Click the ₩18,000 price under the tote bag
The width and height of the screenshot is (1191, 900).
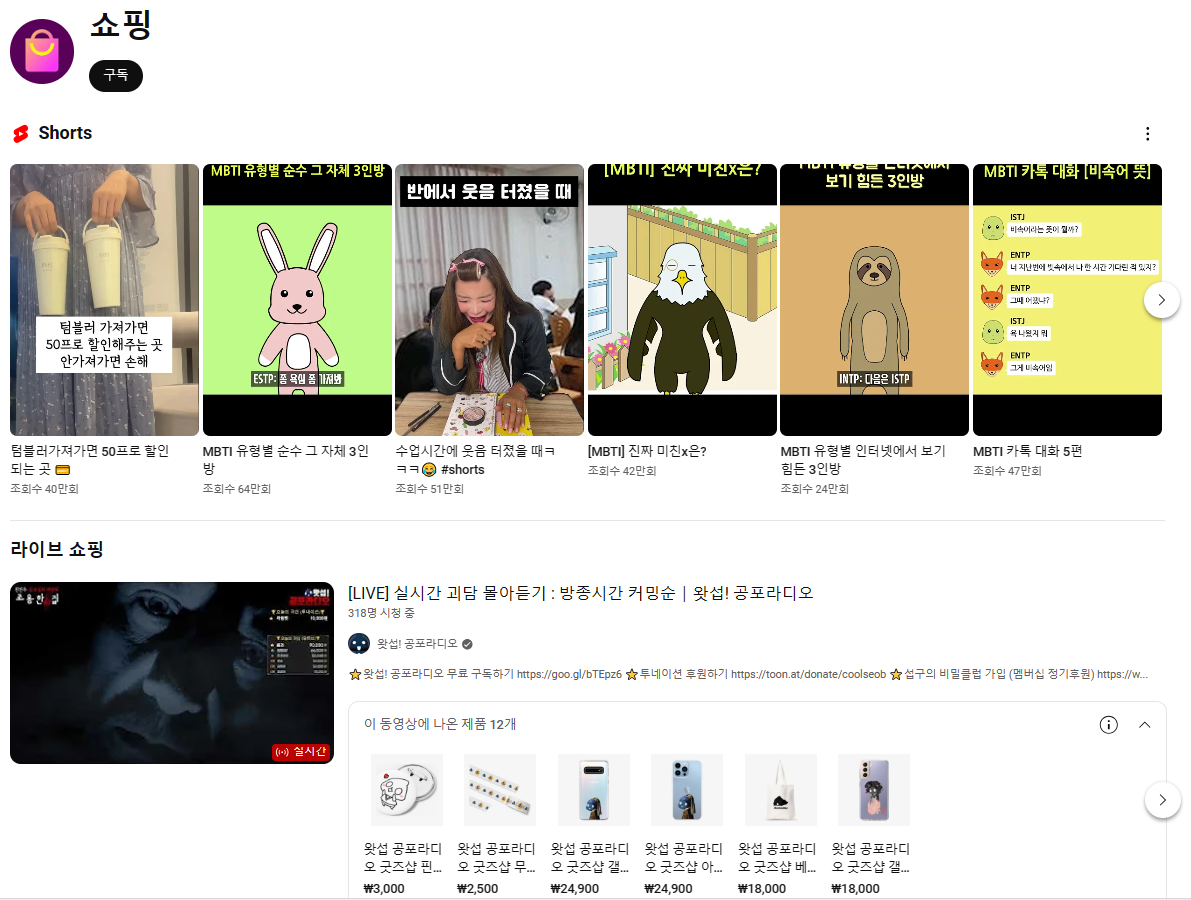point(762,889)
